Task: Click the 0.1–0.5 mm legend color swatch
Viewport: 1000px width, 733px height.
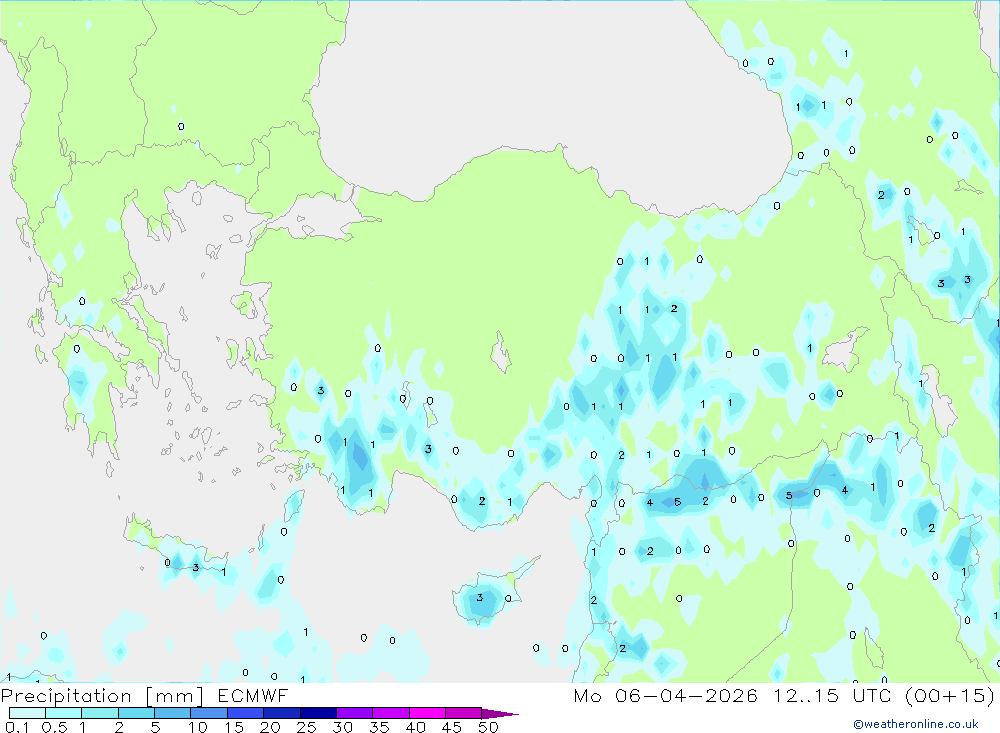Action: [27, 713]
